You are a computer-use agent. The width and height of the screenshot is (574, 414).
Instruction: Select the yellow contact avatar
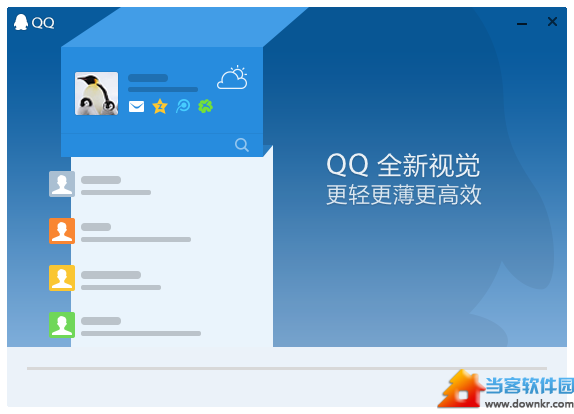click(x=62, y=278)
